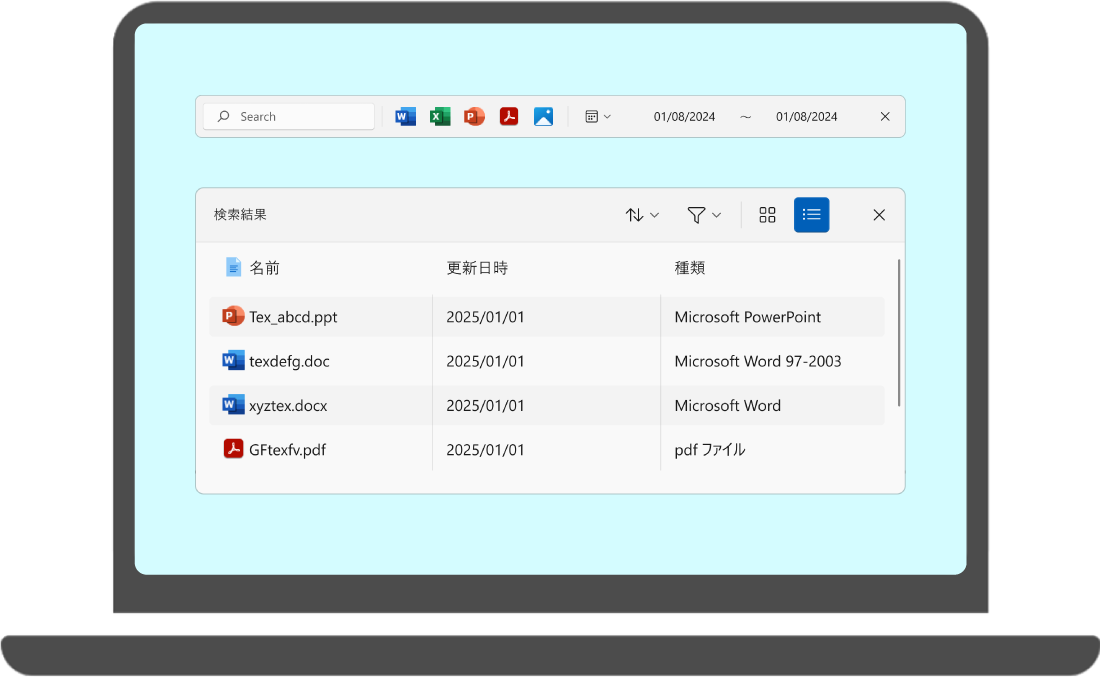Expand the sort order dropdown
The height and width of the screenshot is (677, 1100).
(642, 215)
